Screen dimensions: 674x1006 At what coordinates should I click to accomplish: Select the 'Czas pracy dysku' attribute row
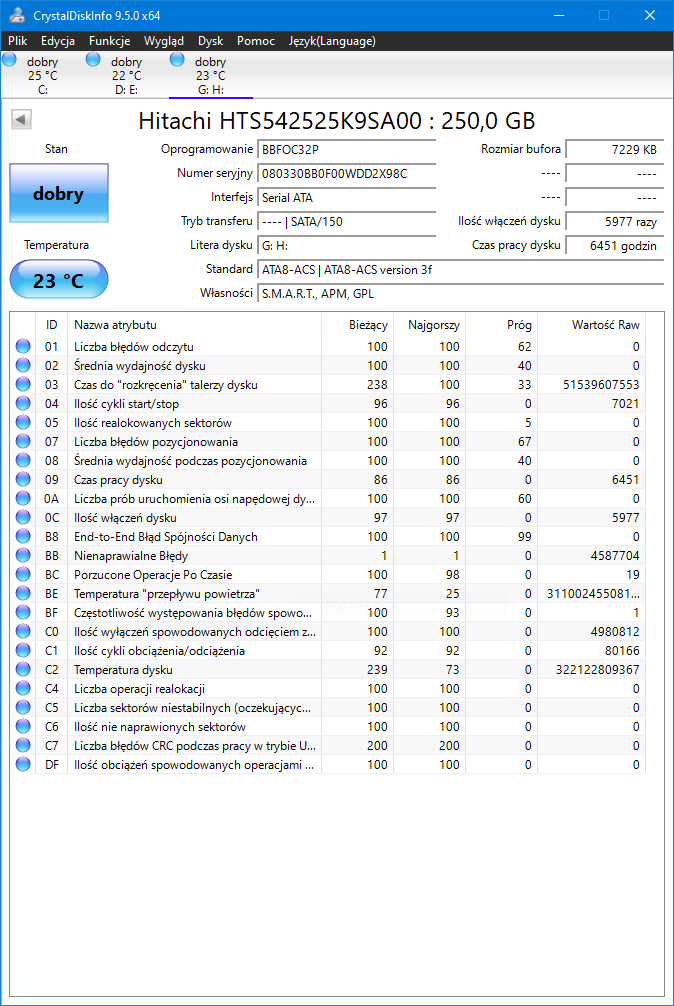[x=327, y=480]
